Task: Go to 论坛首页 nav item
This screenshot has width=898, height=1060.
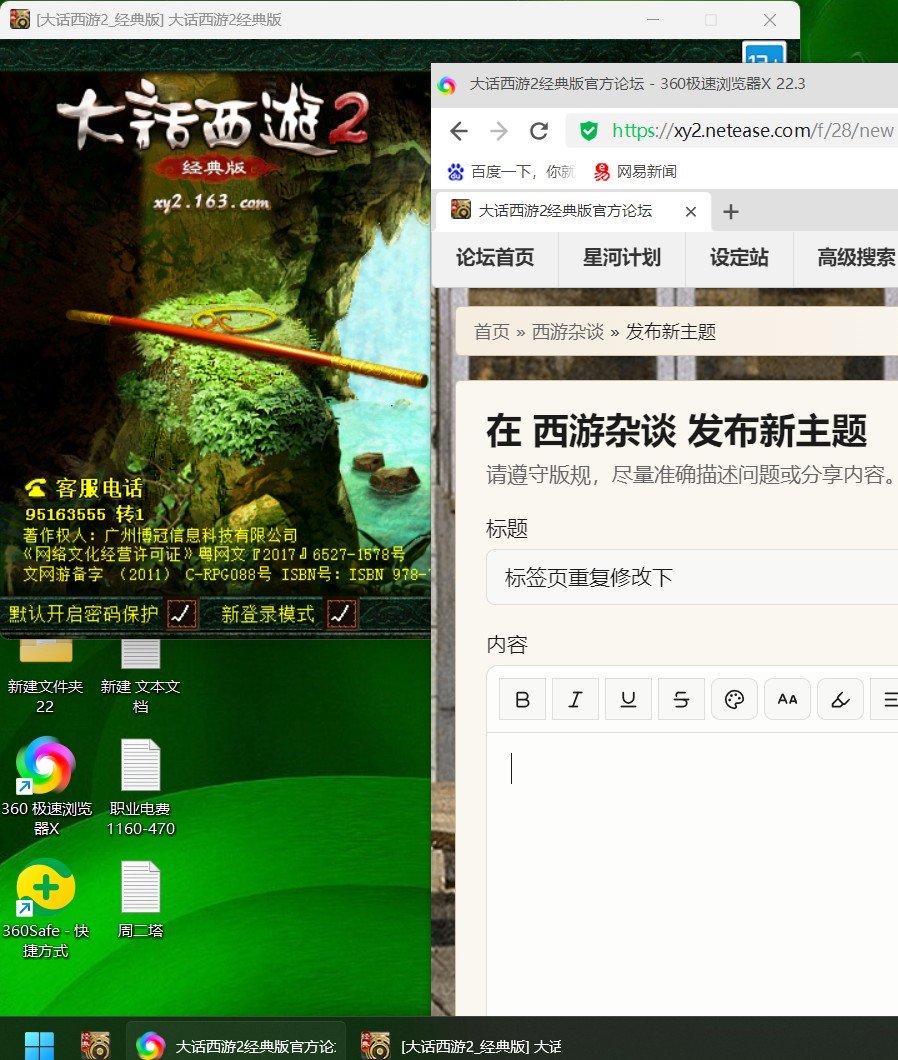Action: 495,258
